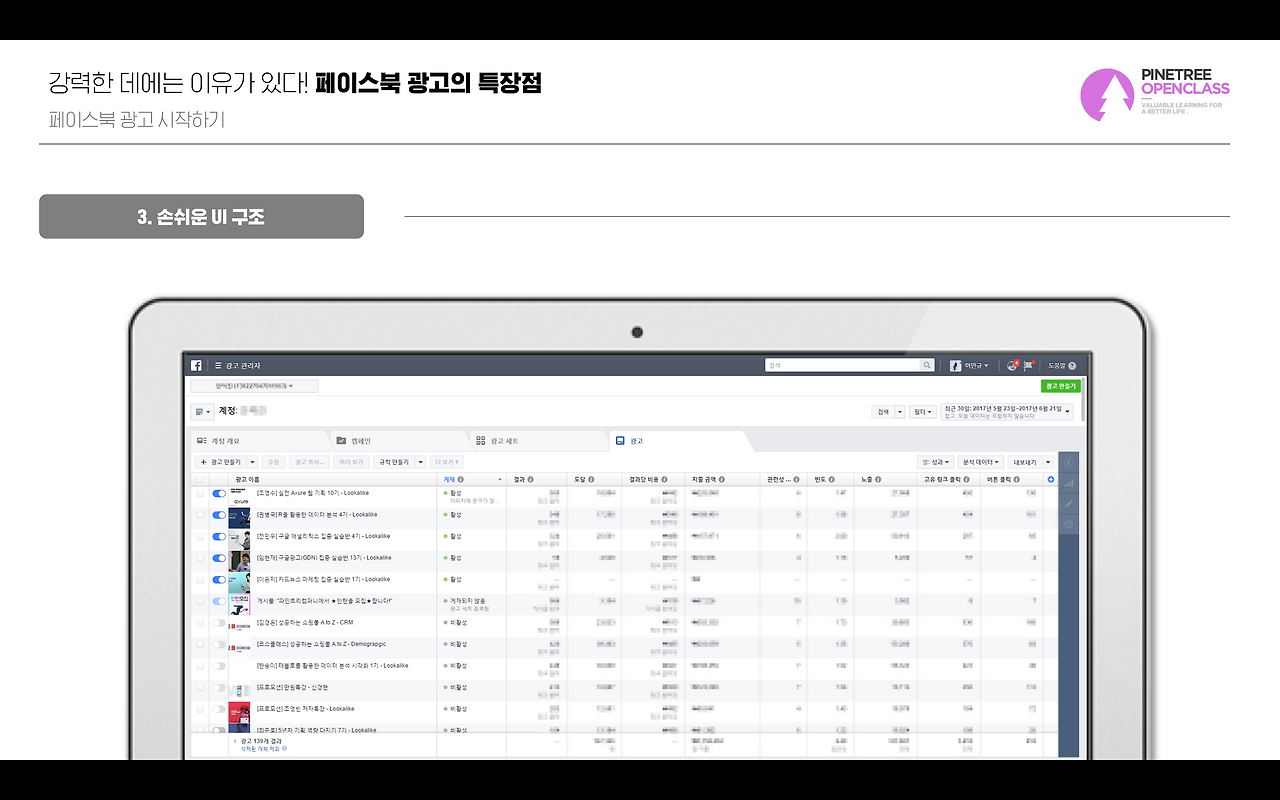Open the 필터 dropdown
This screenshot has width=1280, height=800.
[922, 412]
